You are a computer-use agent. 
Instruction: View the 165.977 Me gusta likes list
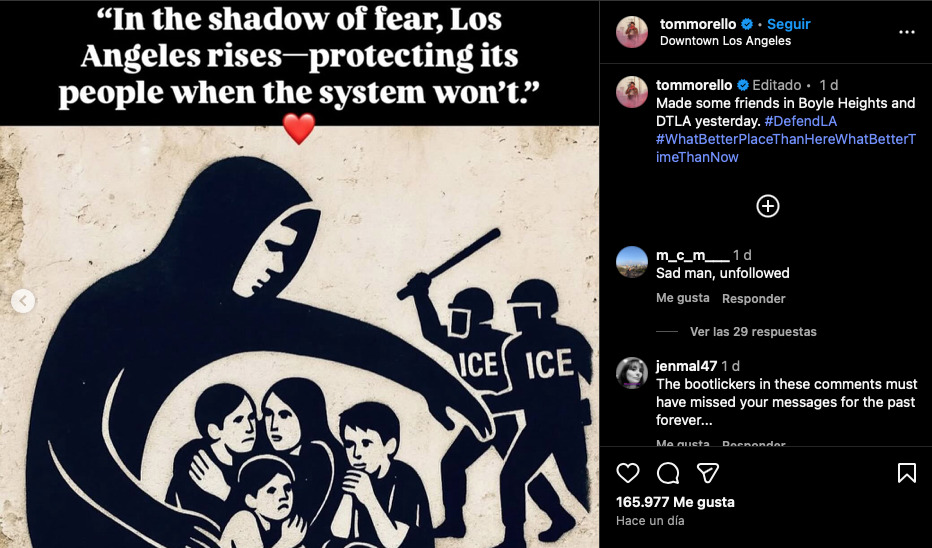tap(675, 502)
